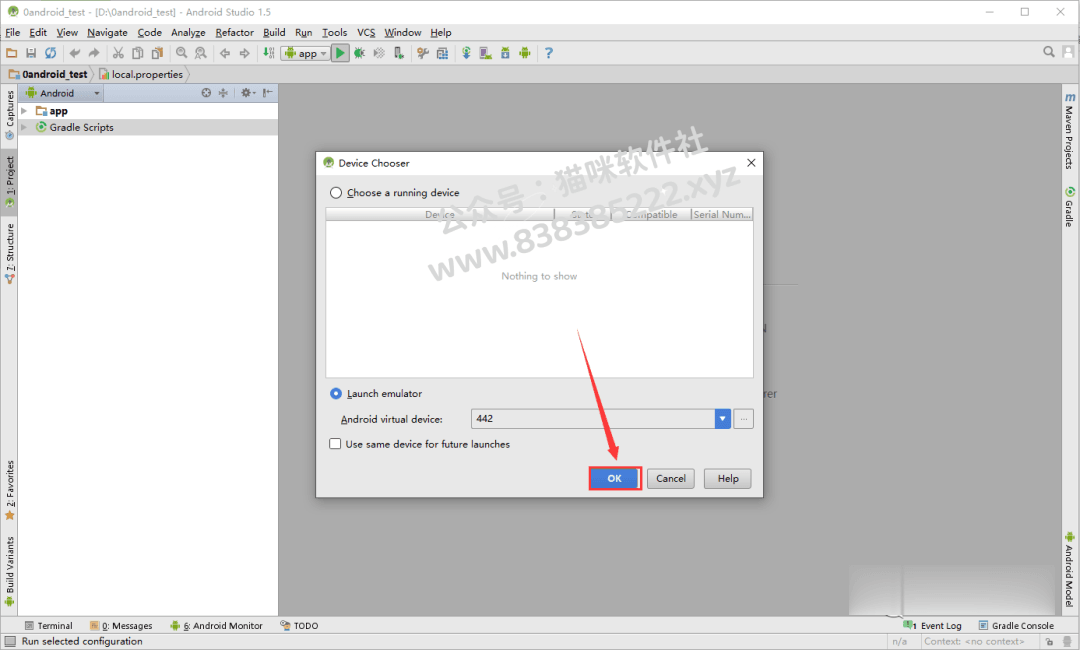The height and width of the screenshot is (650, 1080).
Task: Click the Debug app bug icon
Action: [360, 53]
